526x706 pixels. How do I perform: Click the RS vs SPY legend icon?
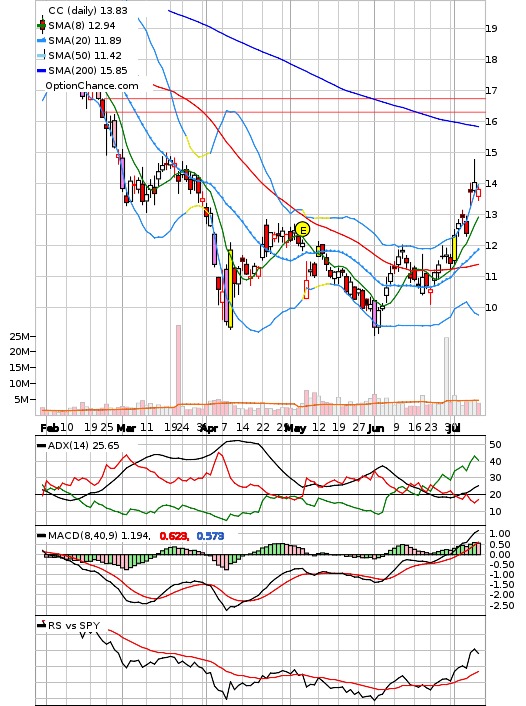[42, 625]
